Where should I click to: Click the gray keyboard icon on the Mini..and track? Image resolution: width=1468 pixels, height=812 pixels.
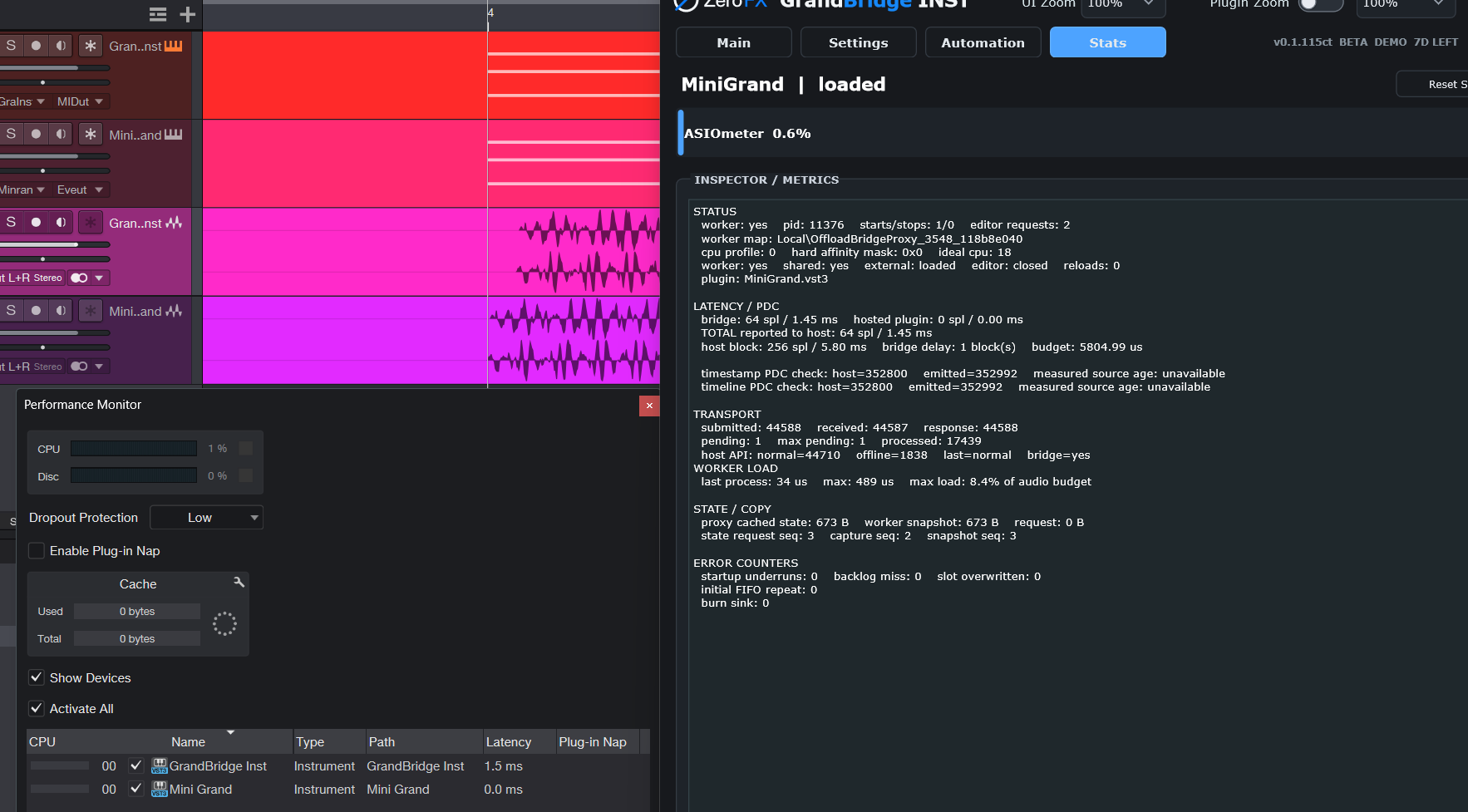click(x=173, y=134)
